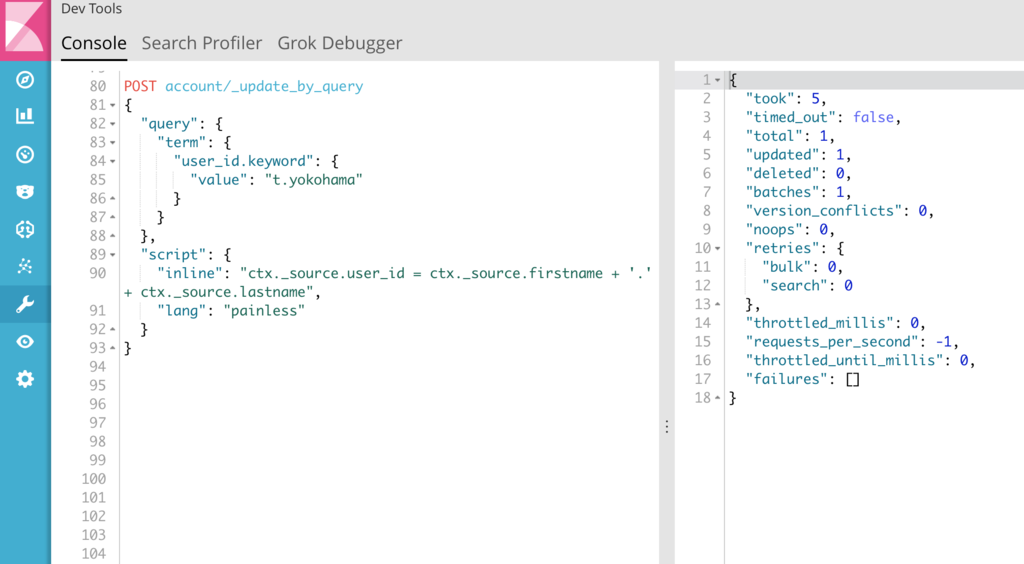Click fold marker at line 88
Image resolution: width=1024 pixels, height=564 pixels.
113,236
